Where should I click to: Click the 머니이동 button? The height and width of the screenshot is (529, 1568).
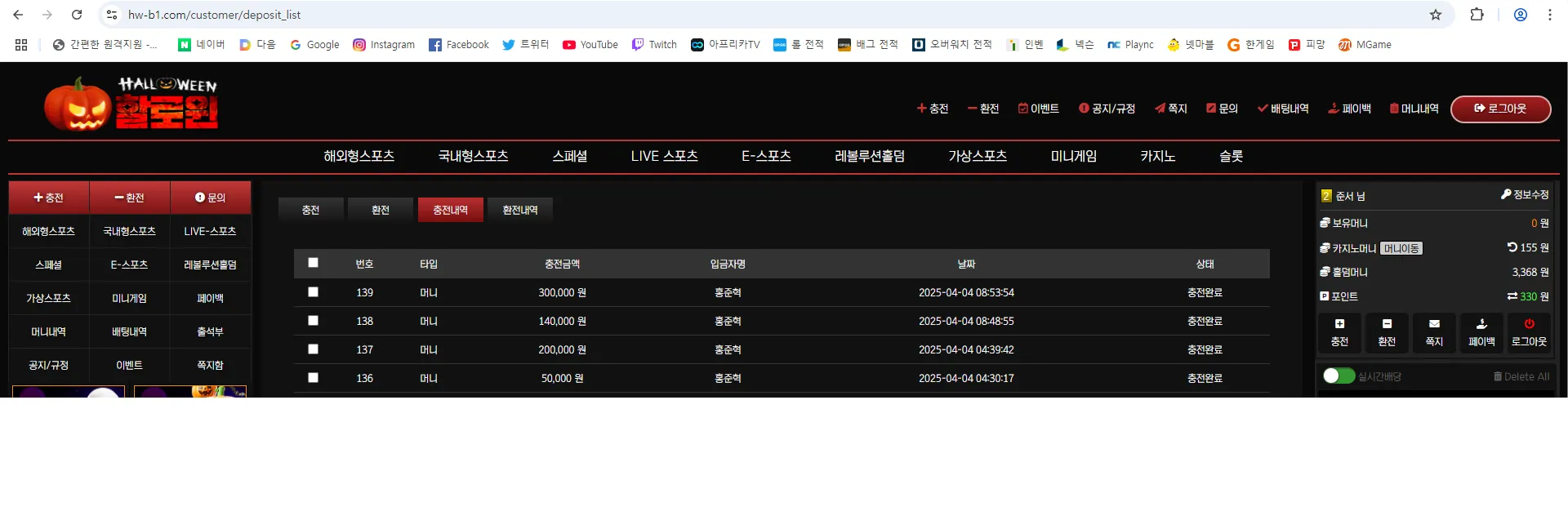coord(1401,248)
